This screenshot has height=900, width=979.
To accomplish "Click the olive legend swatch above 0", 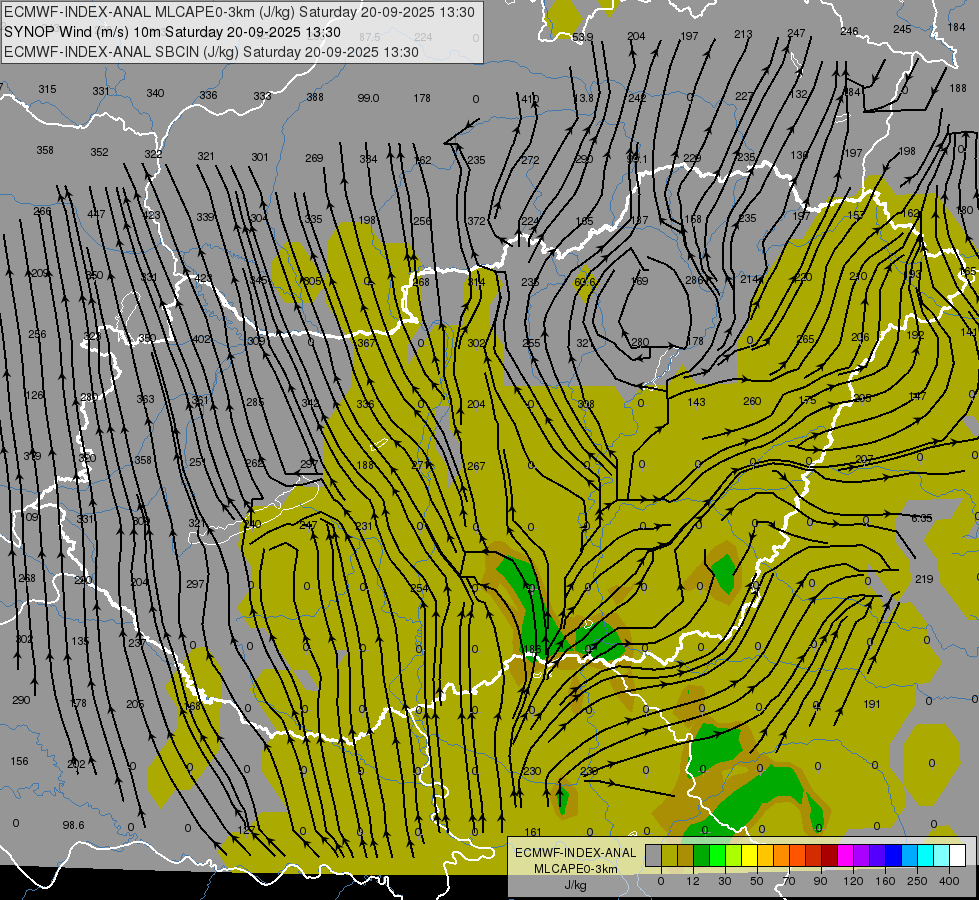I will click(x=669, y=856).
